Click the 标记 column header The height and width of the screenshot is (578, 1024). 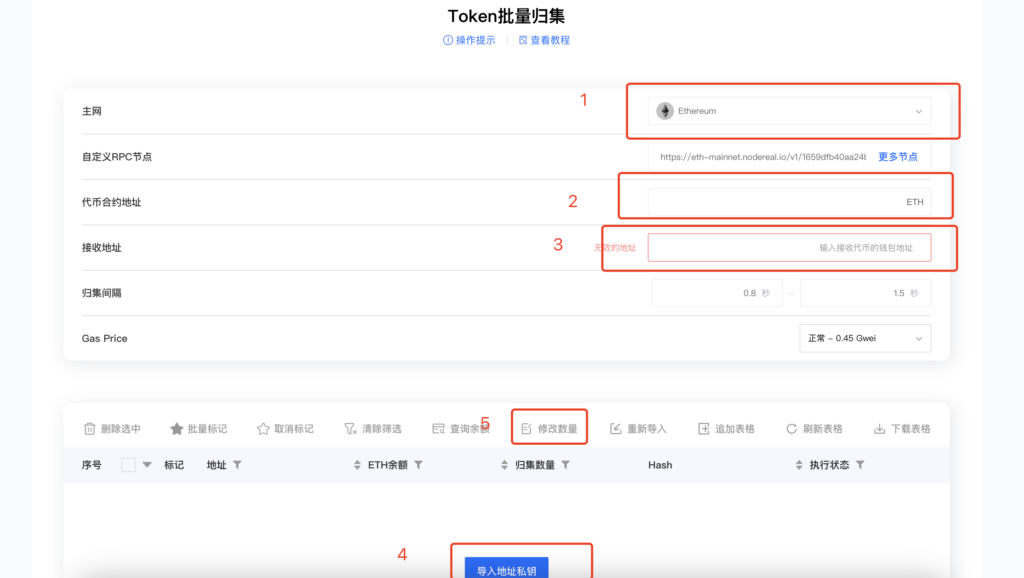[x=174, y=465]
